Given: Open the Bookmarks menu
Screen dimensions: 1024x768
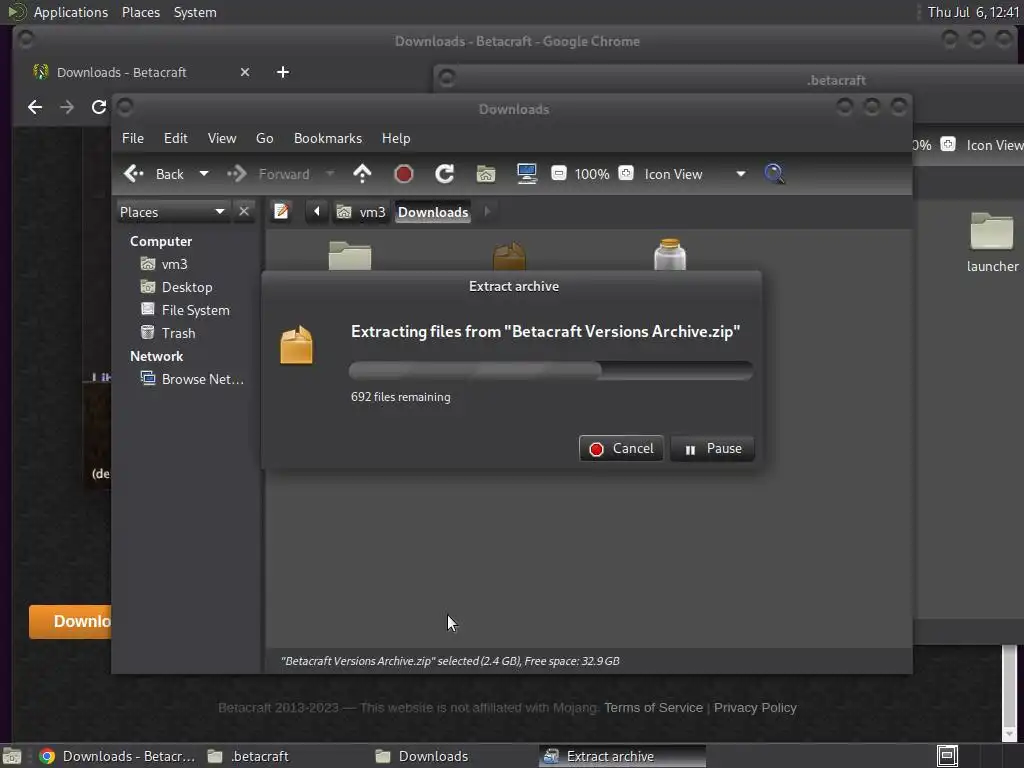Looking at the screenshot, I should click(328, 138).
